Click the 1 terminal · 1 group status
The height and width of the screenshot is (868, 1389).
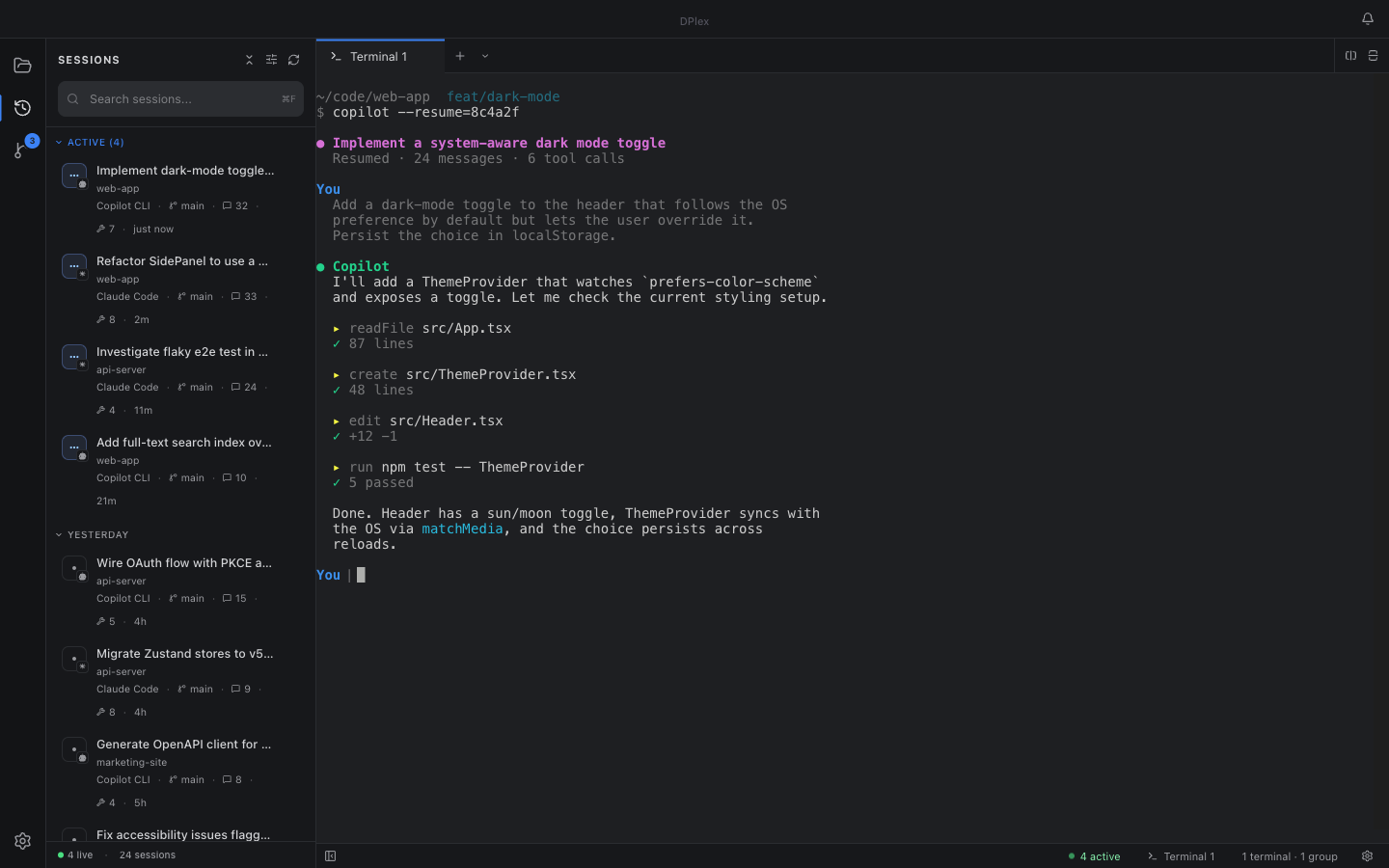(x=1290, y=856)
